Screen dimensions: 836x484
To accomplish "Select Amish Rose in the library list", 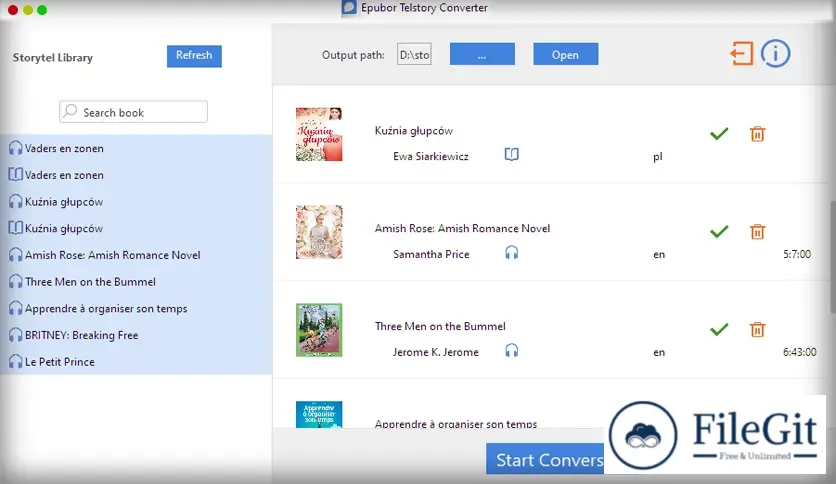I will tap(136, 255).
